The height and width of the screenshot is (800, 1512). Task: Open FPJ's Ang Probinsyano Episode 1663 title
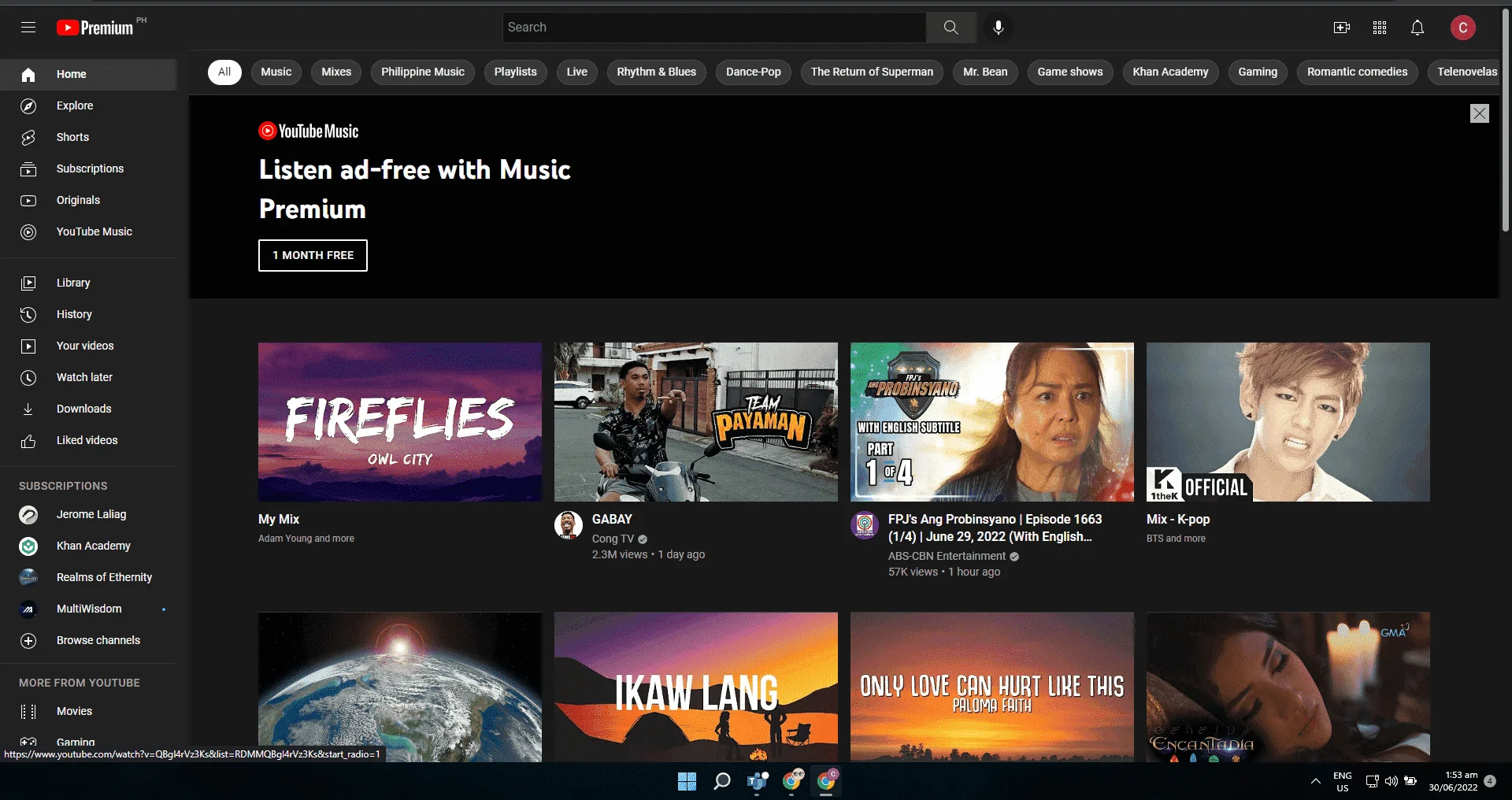coord(995,528)
